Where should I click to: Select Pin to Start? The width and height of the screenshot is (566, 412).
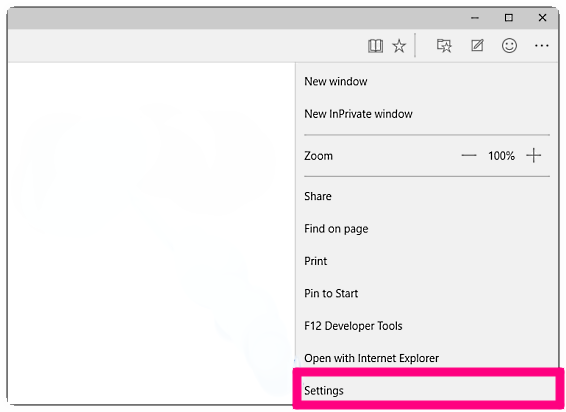331,293
